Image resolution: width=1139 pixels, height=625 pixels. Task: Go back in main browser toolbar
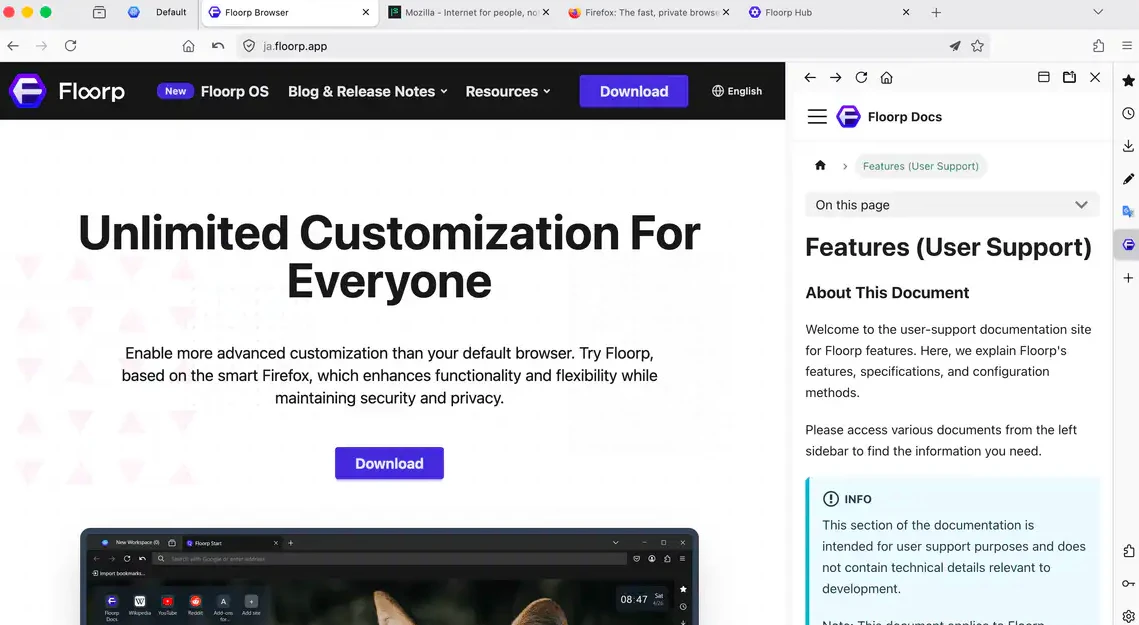click(x=13, y=46)
